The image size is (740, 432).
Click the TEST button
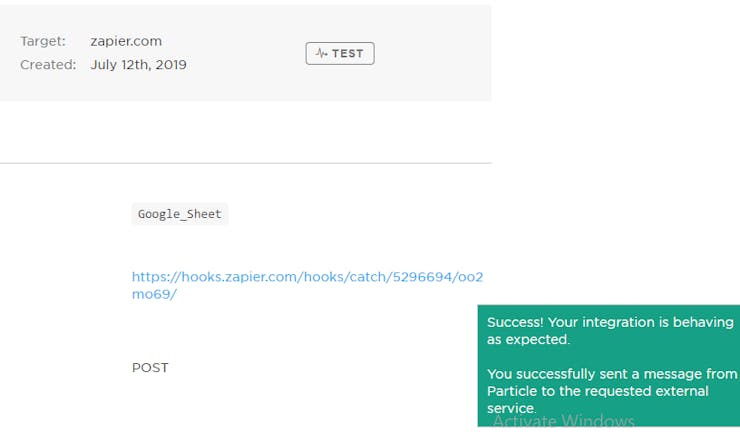340,53
